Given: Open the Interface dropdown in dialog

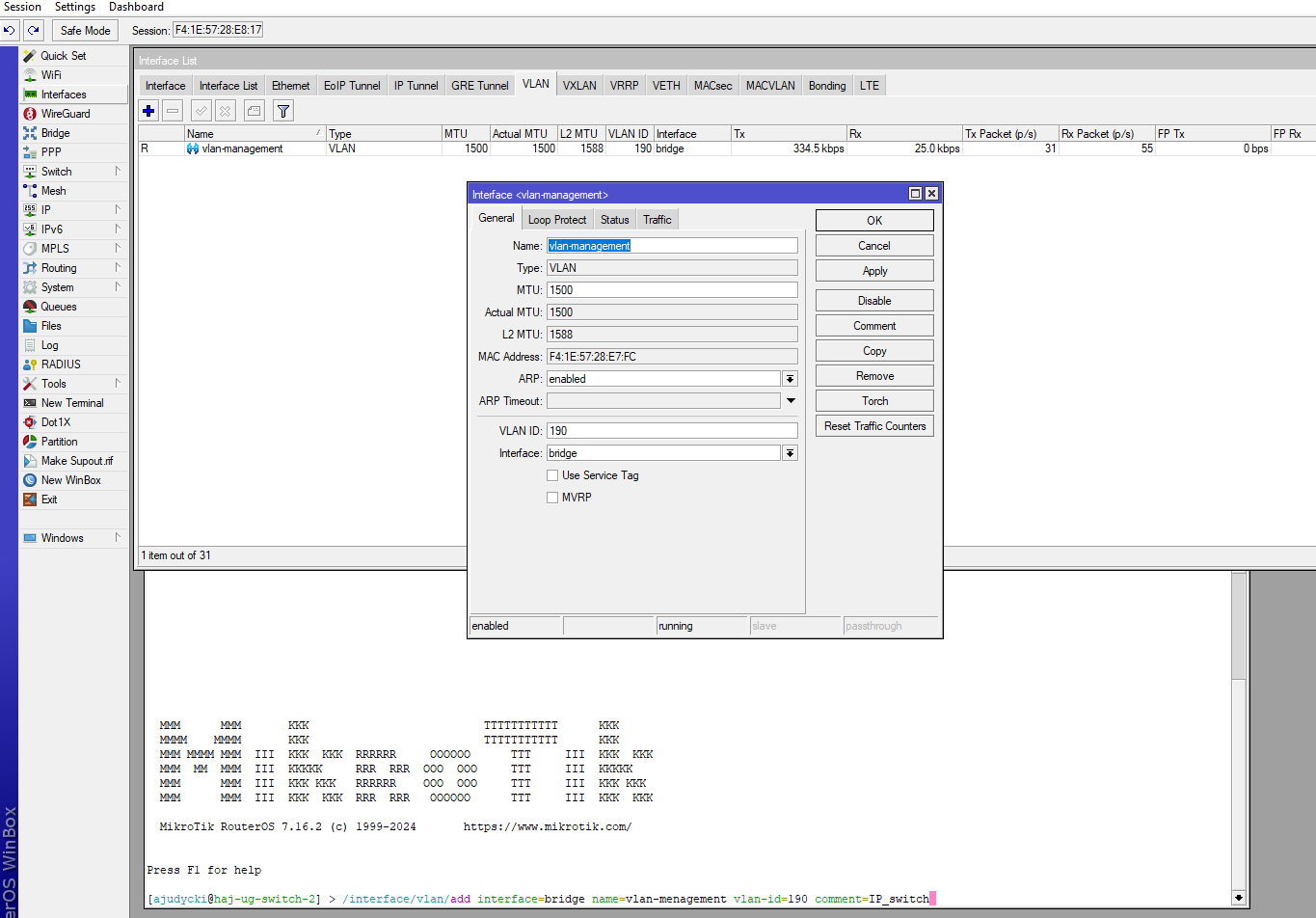Looking at the screenshot, I should (790, 453).
